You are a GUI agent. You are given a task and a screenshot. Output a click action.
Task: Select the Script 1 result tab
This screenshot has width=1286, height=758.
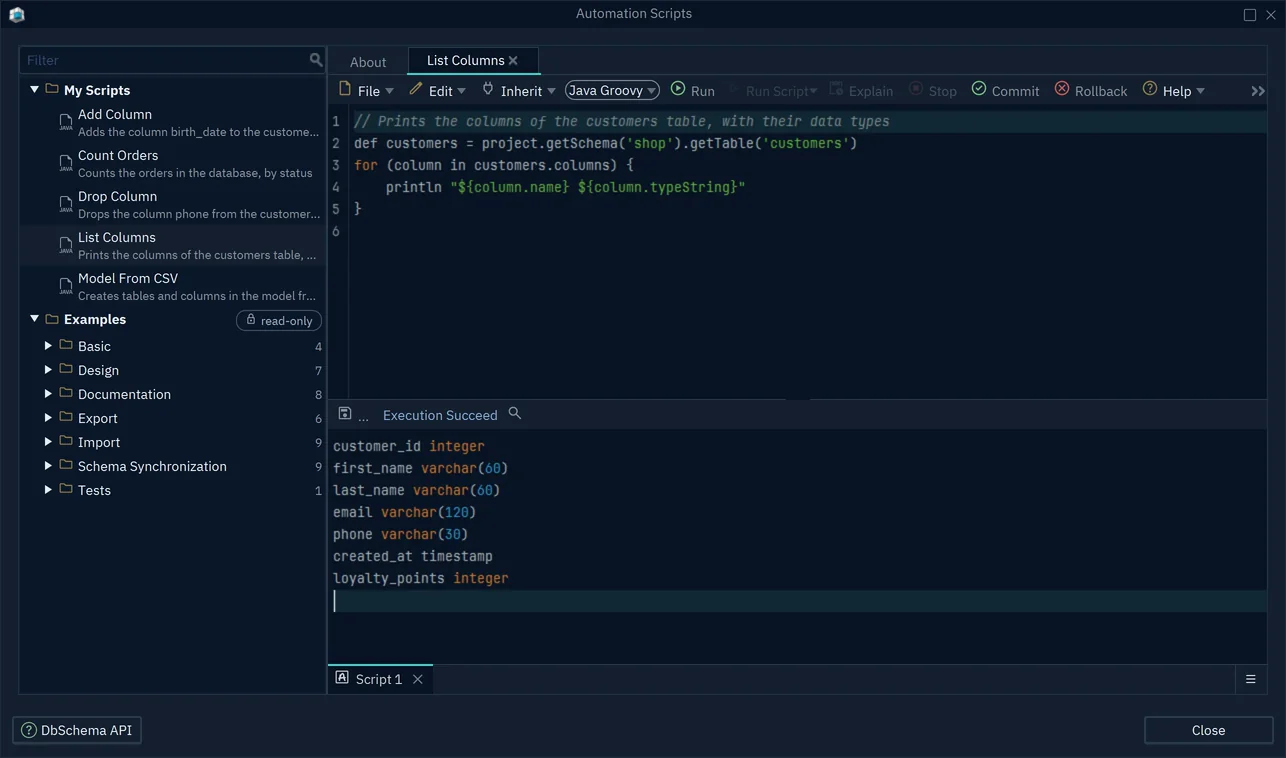click(379, 679)
